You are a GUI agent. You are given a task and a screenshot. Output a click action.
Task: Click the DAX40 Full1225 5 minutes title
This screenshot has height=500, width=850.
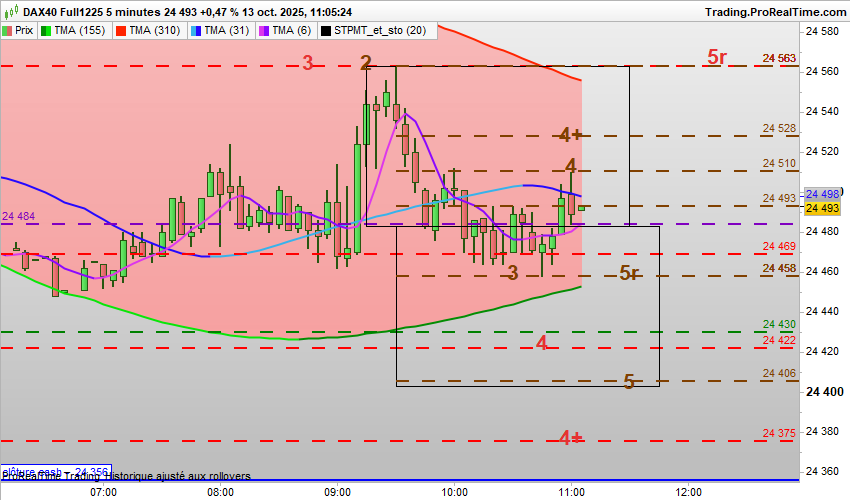(x=92, y=12)
